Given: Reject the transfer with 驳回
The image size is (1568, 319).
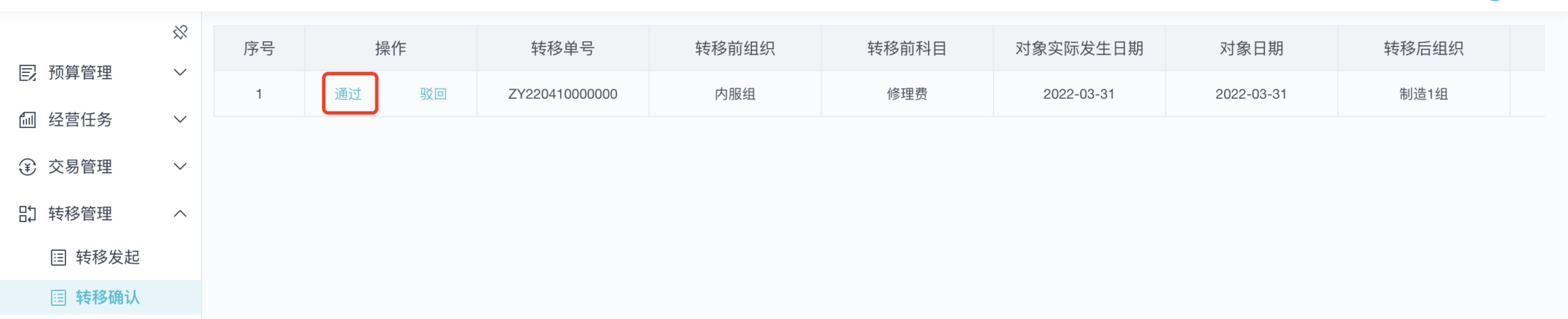Looking at the screenshot, I should pos(433,94).
